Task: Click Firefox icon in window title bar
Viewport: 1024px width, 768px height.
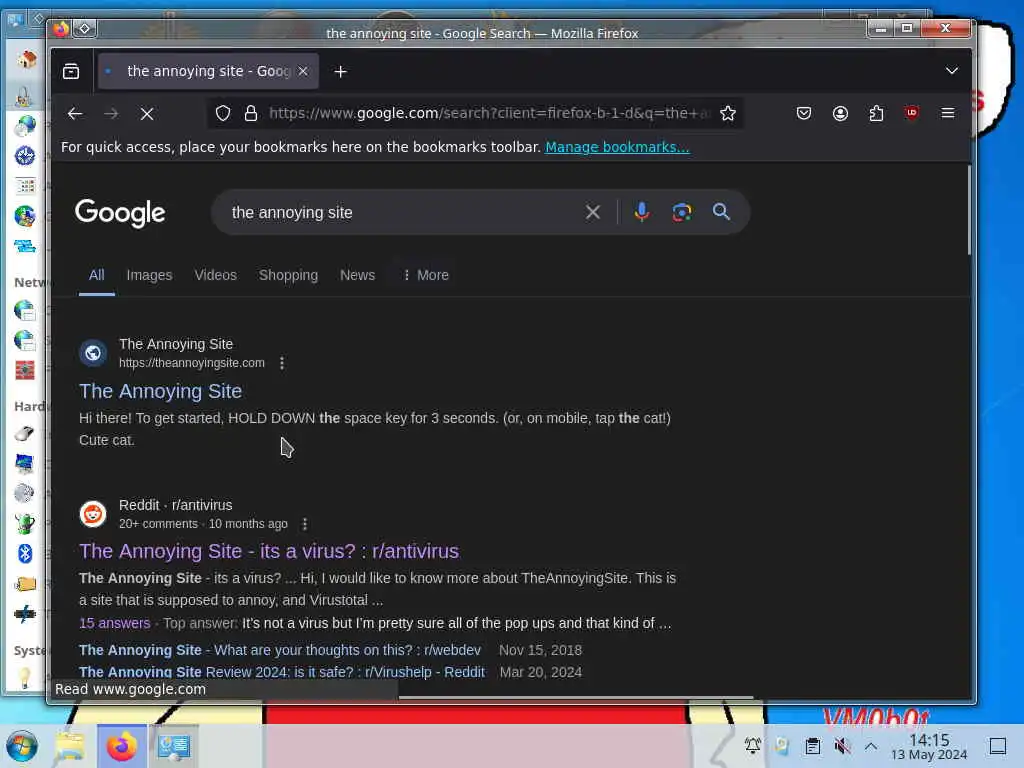Action: [x=61, y=29]
